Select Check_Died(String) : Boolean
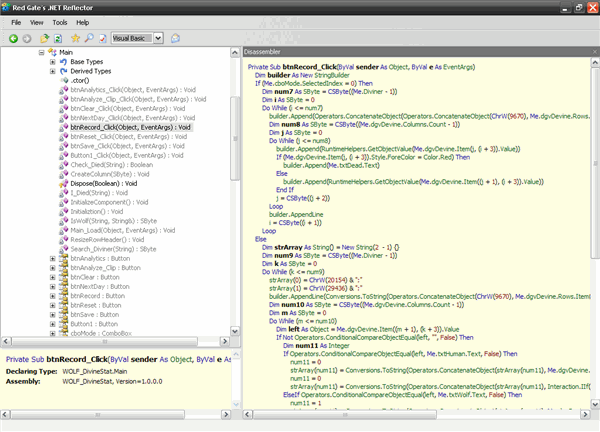 tap(112, 165)
